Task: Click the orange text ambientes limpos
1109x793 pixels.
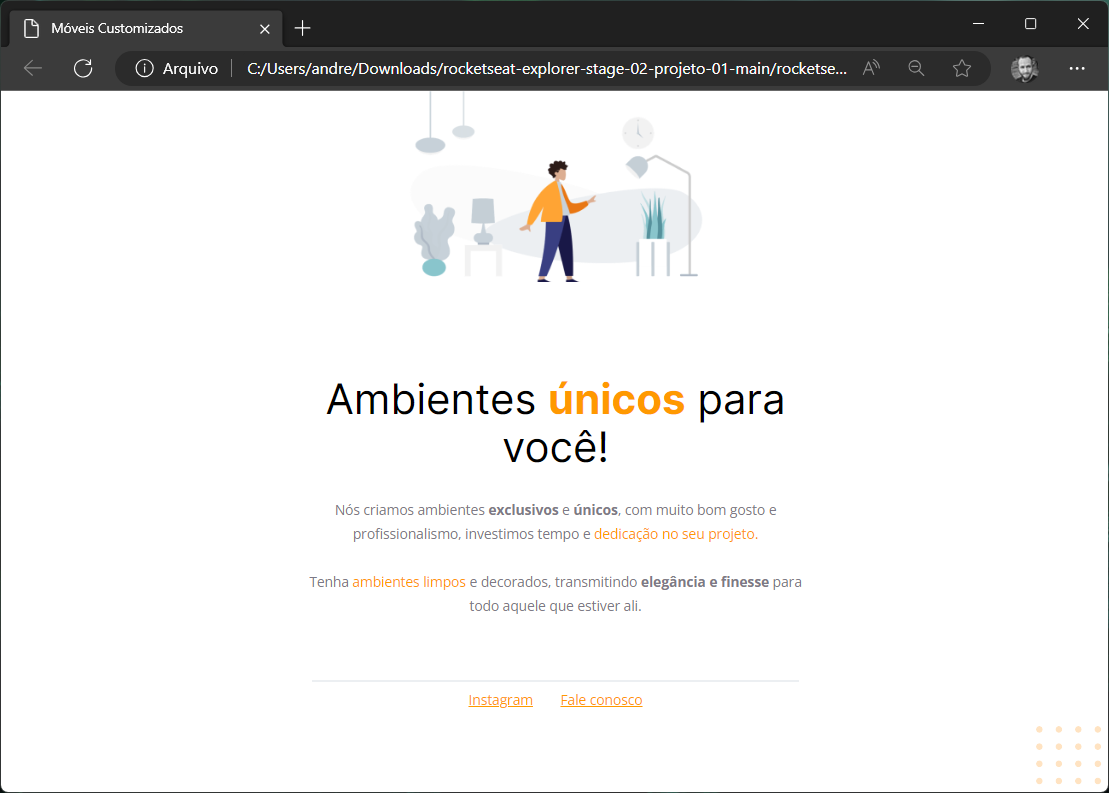Action: [x=408, y=581]
